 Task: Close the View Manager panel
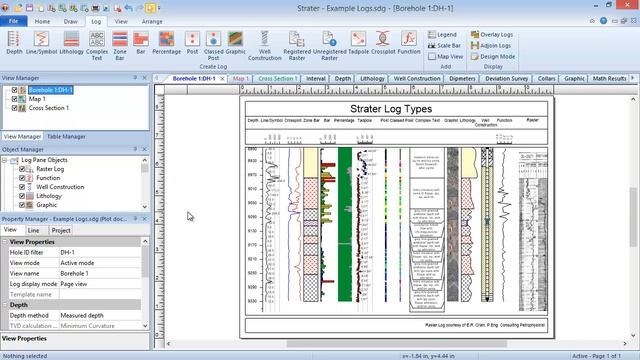(144, 78)
